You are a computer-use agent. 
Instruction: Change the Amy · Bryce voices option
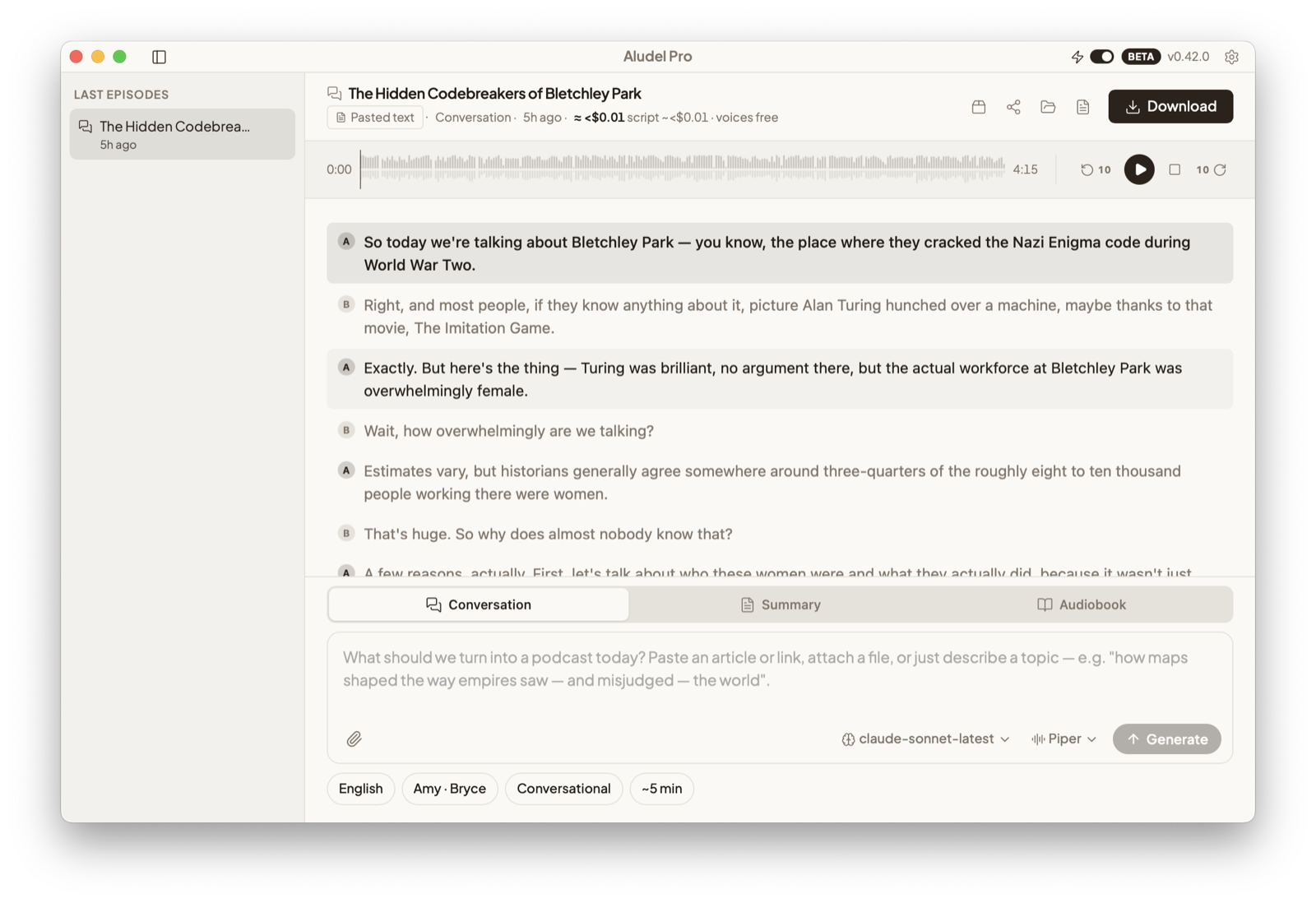click(x=450, y=789)
